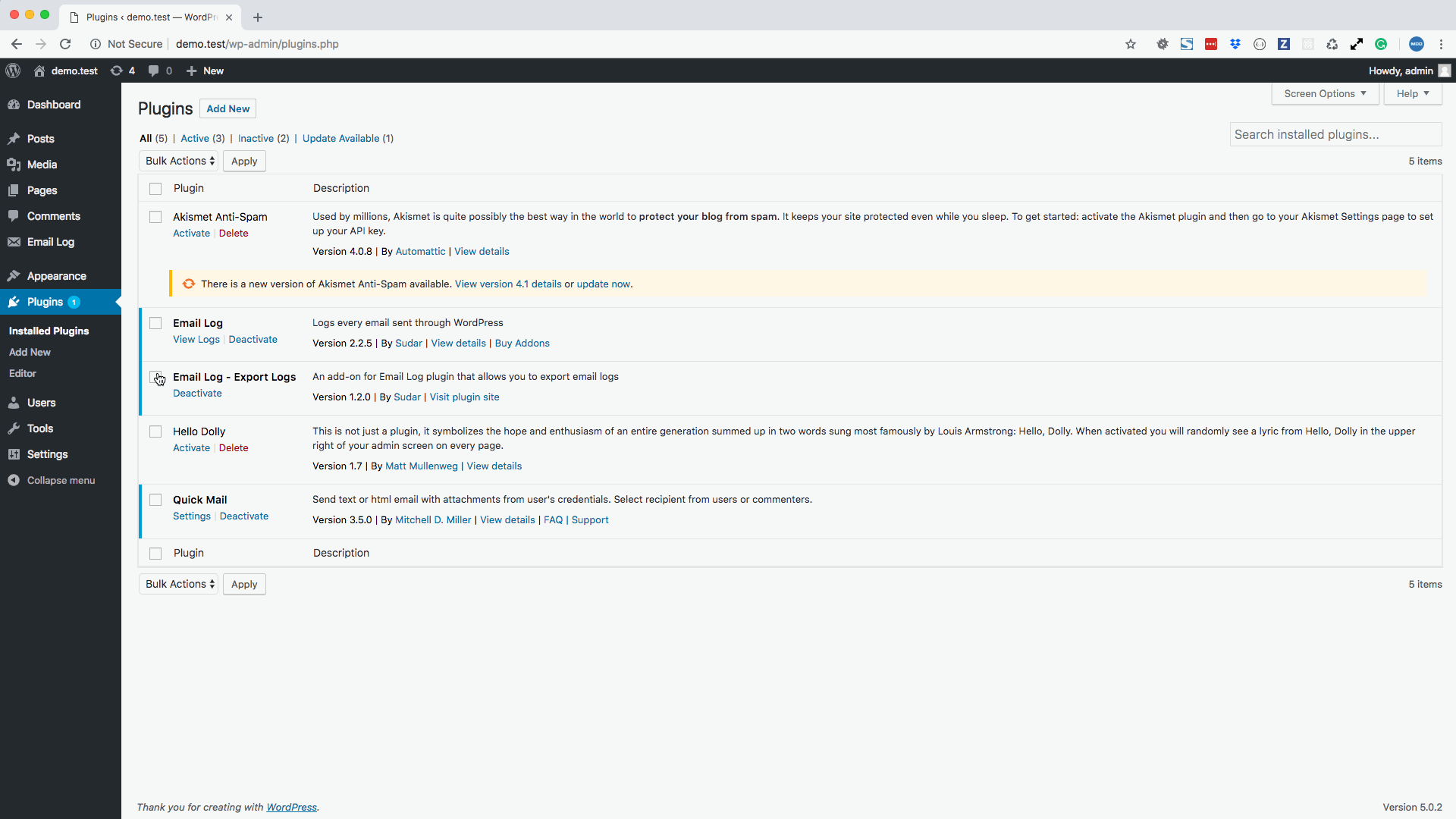Select the Plugins browser tab
Image resolution: width=1456 pixels, height=819 pixels.
point(152,17)
